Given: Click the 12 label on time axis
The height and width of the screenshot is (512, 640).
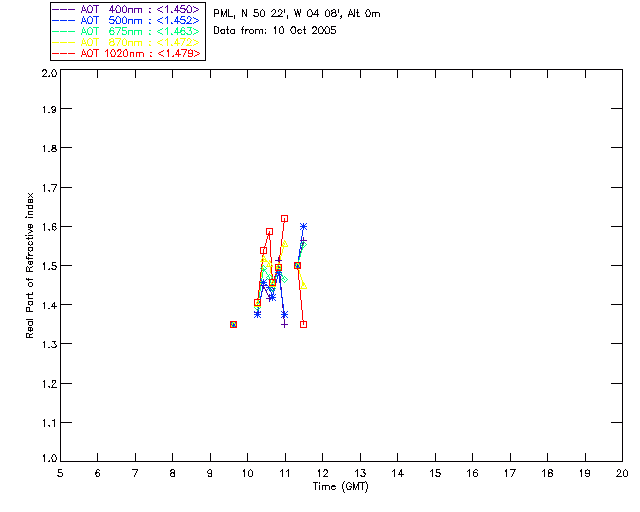Looking at the screenshot, I should tap(322, 473).
